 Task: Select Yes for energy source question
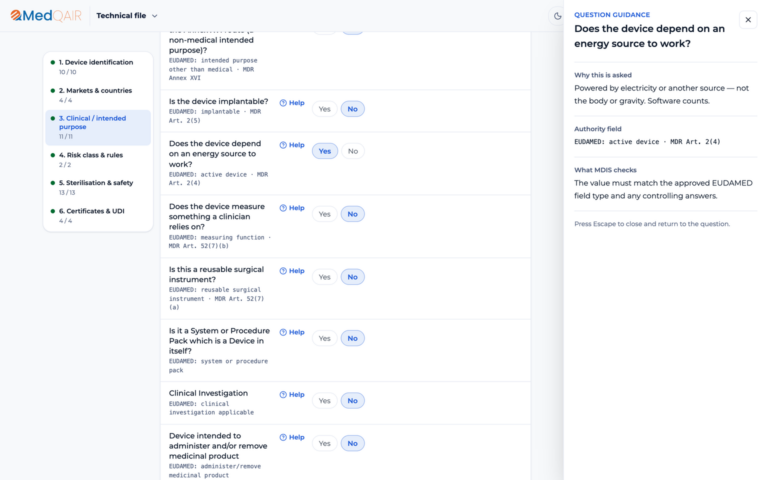click(x=325, y=151)
